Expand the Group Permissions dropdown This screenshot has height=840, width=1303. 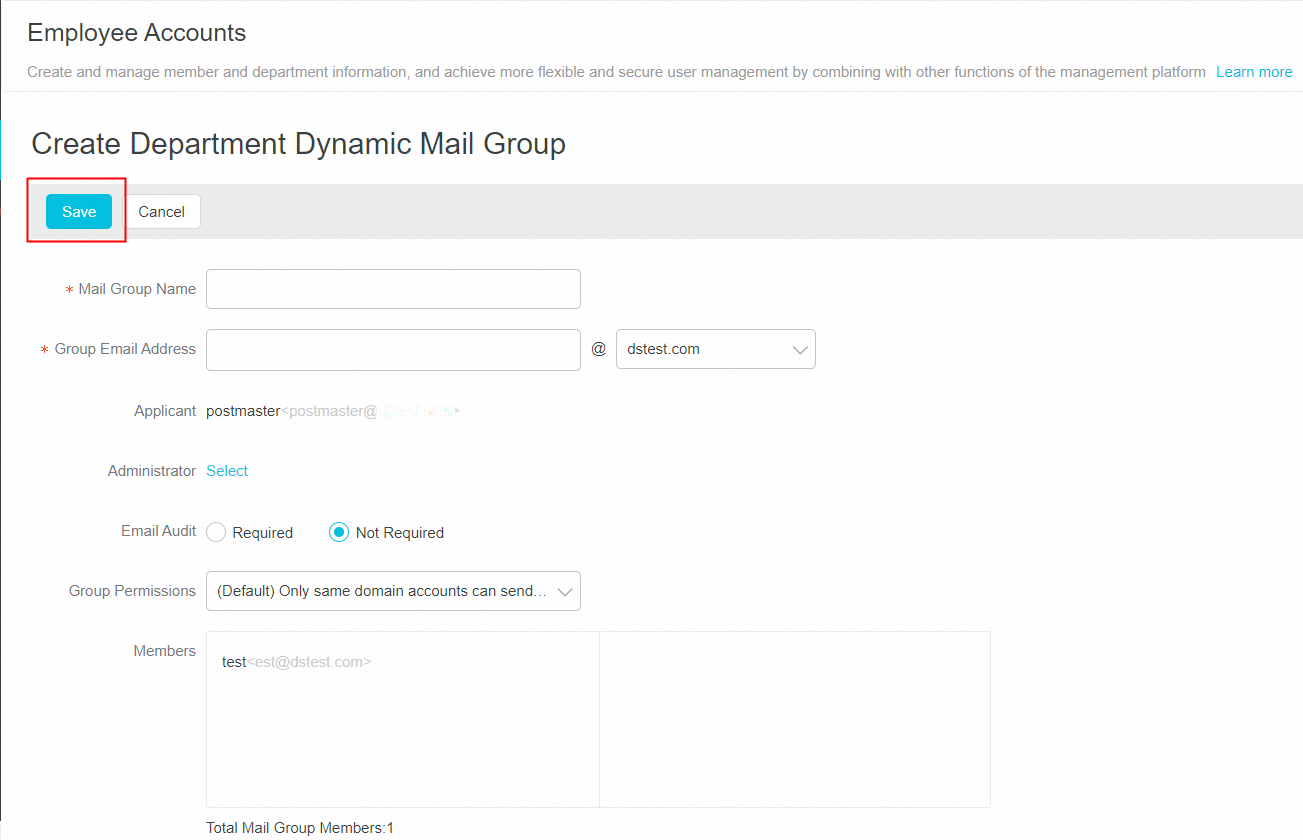pos(393,591)
